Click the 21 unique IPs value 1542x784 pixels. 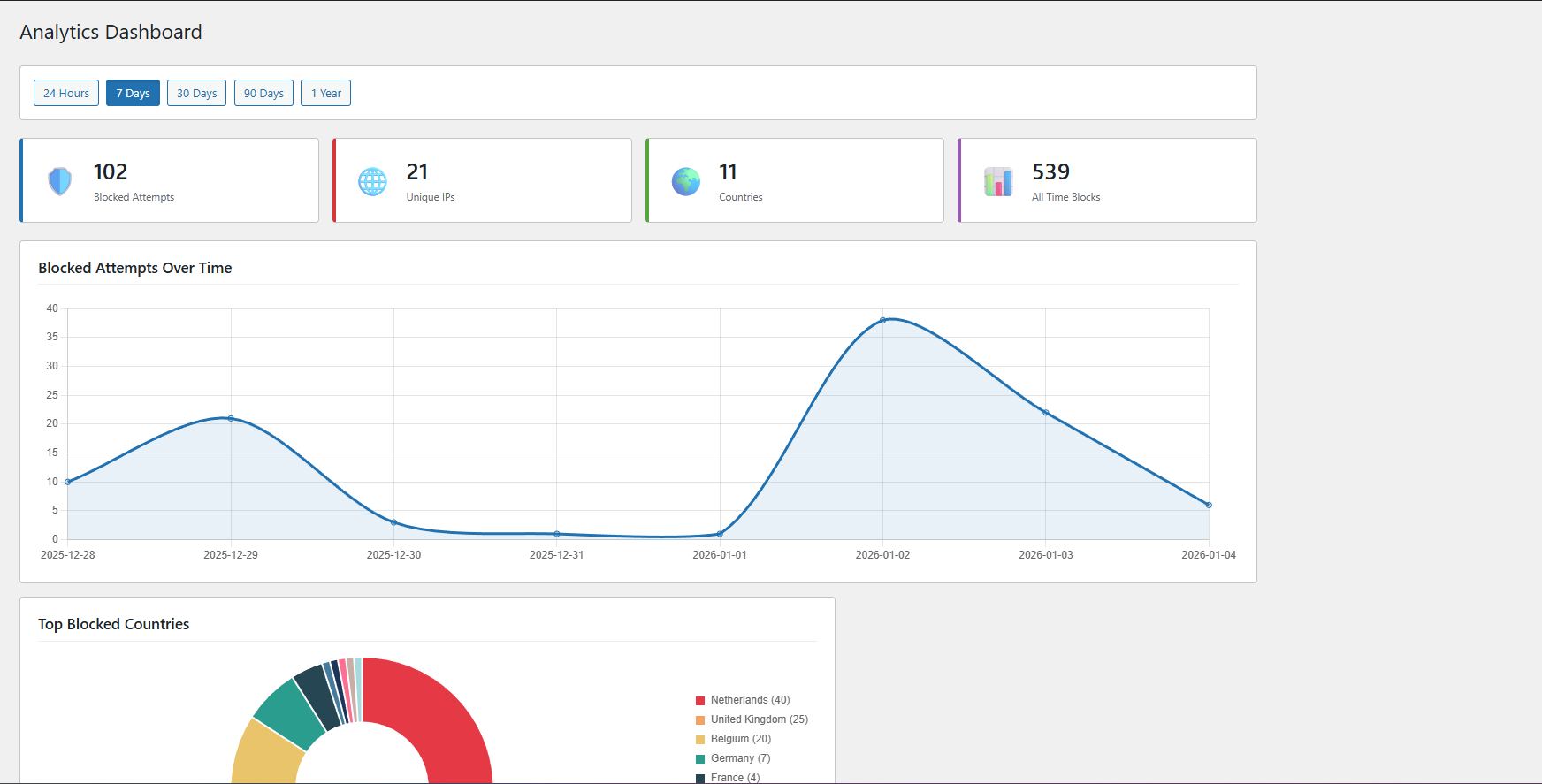click(417, 171)
